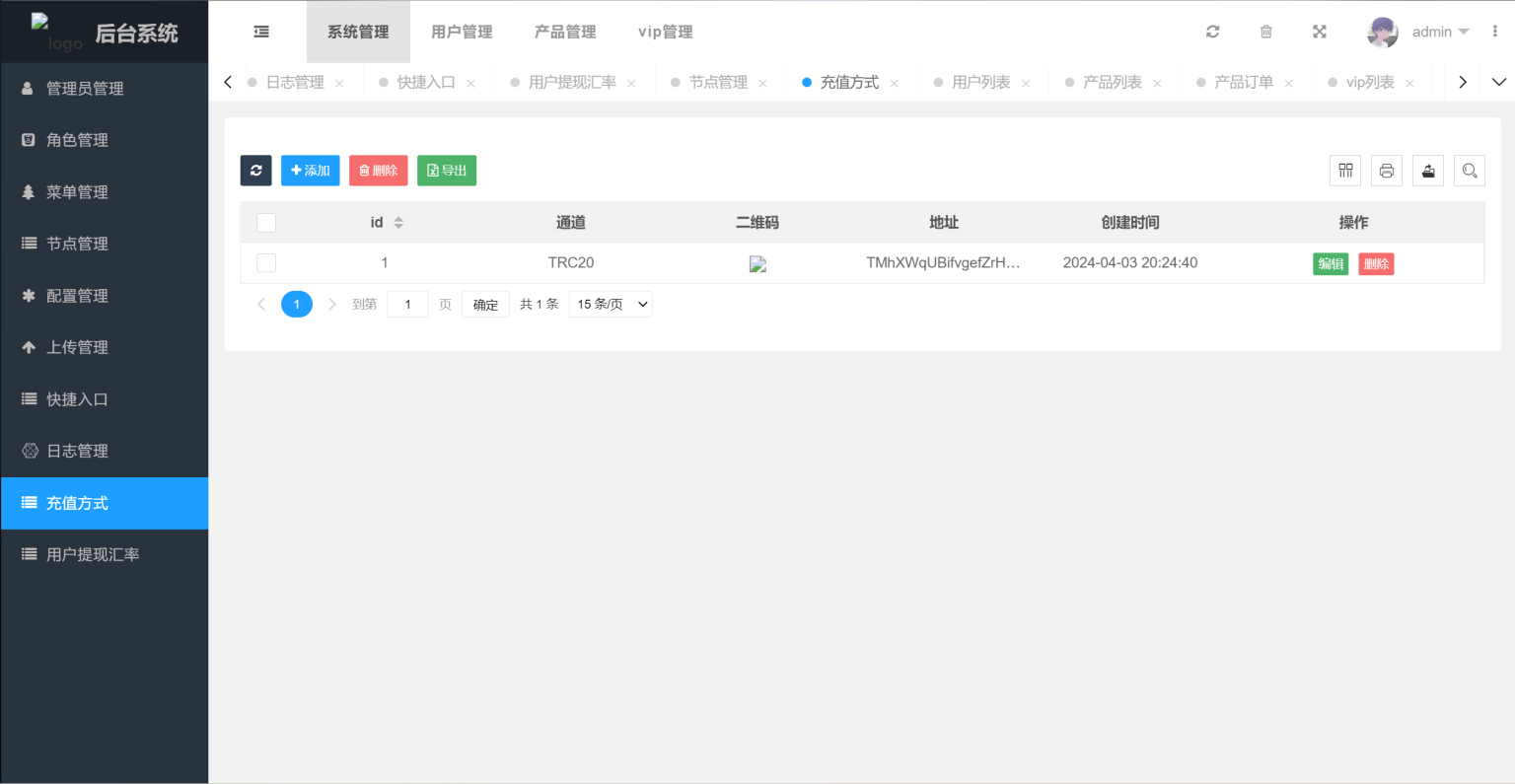The image size is (1515, 784).
Task: Click the trash clear-cache icon in header
Action: tap(1265, 32)
